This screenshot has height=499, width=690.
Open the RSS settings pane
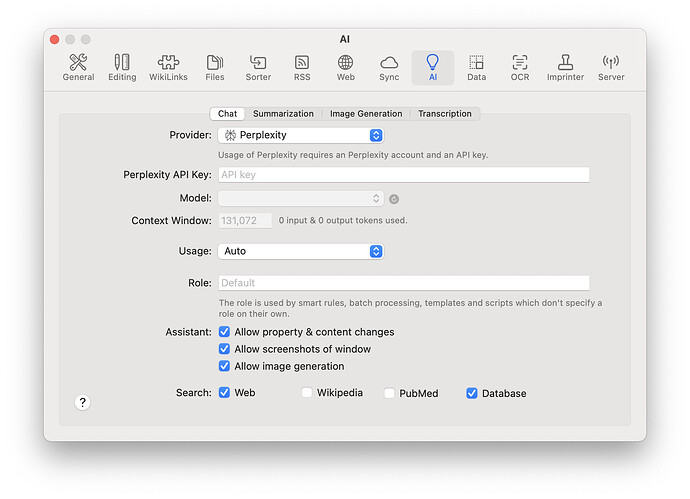click(302, 68)
